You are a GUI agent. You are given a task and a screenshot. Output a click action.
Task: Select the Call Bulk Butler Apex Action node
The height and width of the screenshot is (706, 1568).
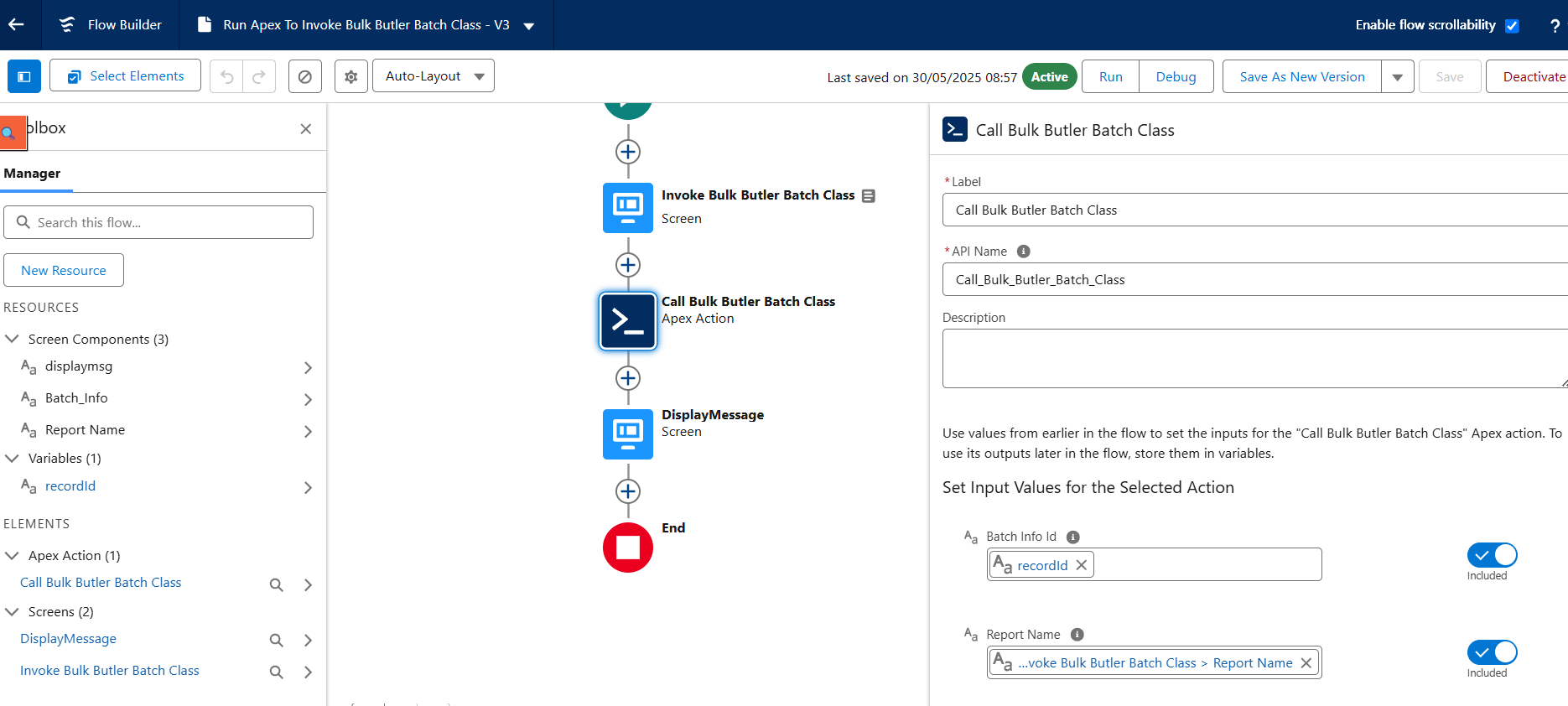[x=628, y=320]
